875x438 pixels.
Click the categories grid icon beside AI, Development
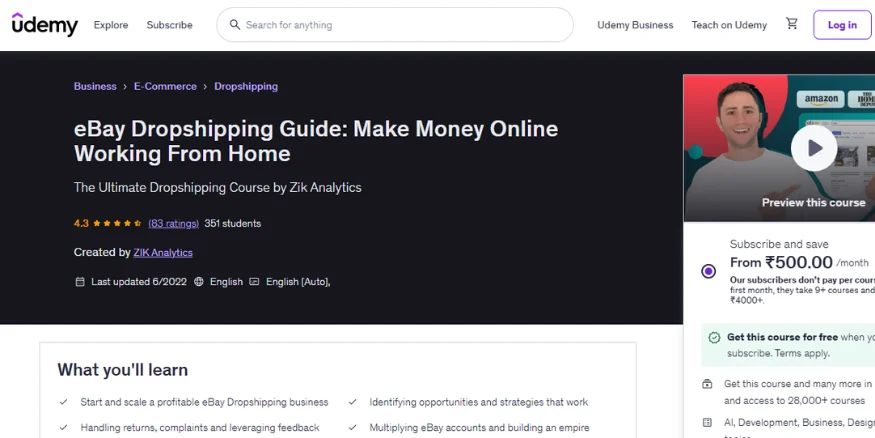[x=707, y=422]
